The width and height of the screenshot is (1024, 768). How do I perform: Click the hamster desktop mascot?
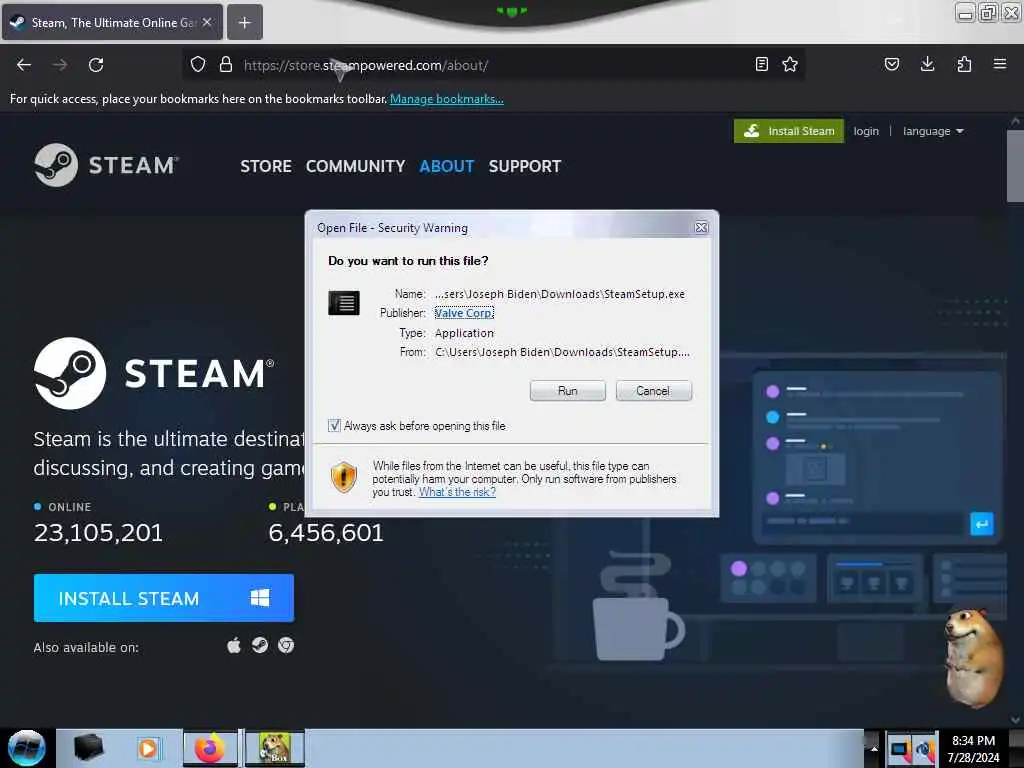(x=974, y=658)
